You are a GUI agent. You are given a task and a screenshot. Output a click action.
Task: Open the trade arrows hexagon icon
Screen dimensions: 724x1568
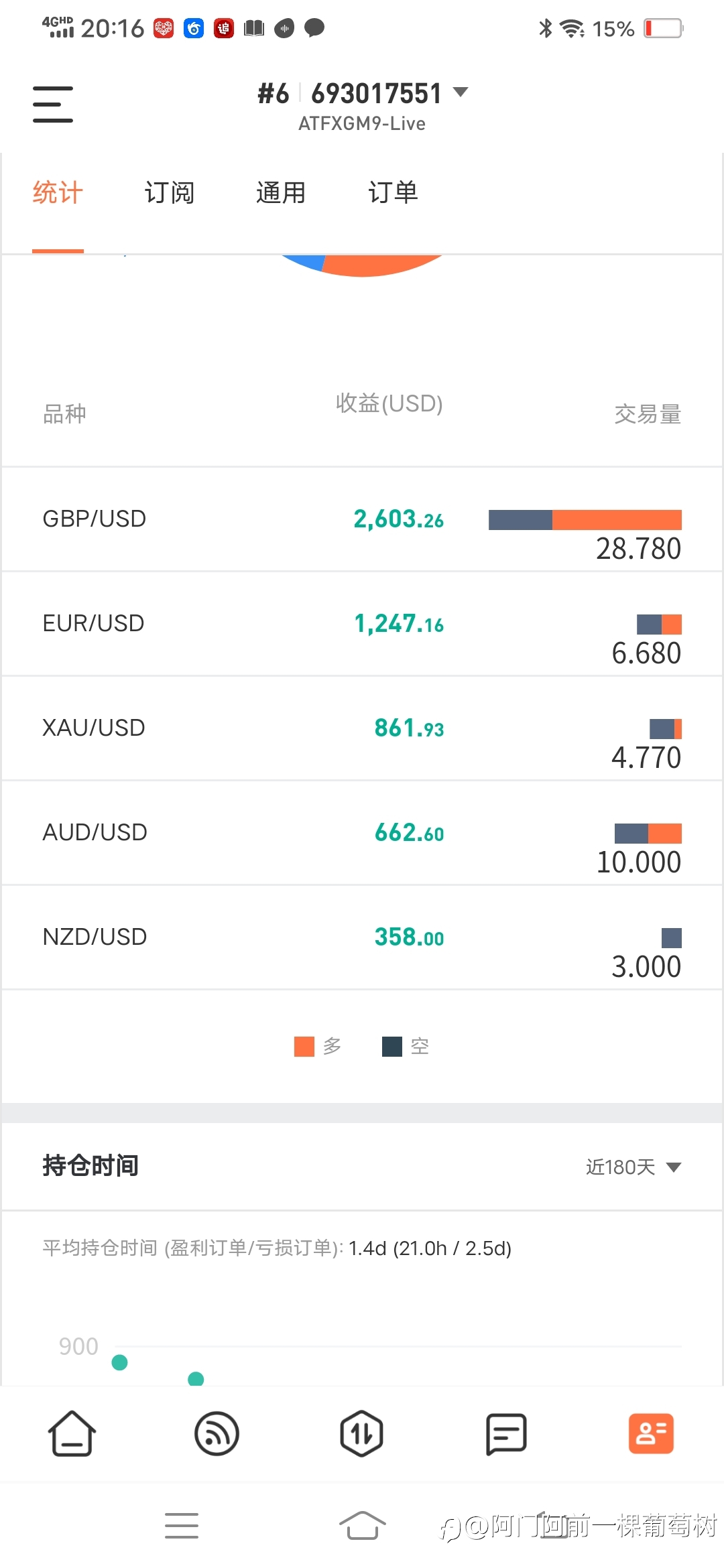pyautogui.click(x=362, y=1434)
